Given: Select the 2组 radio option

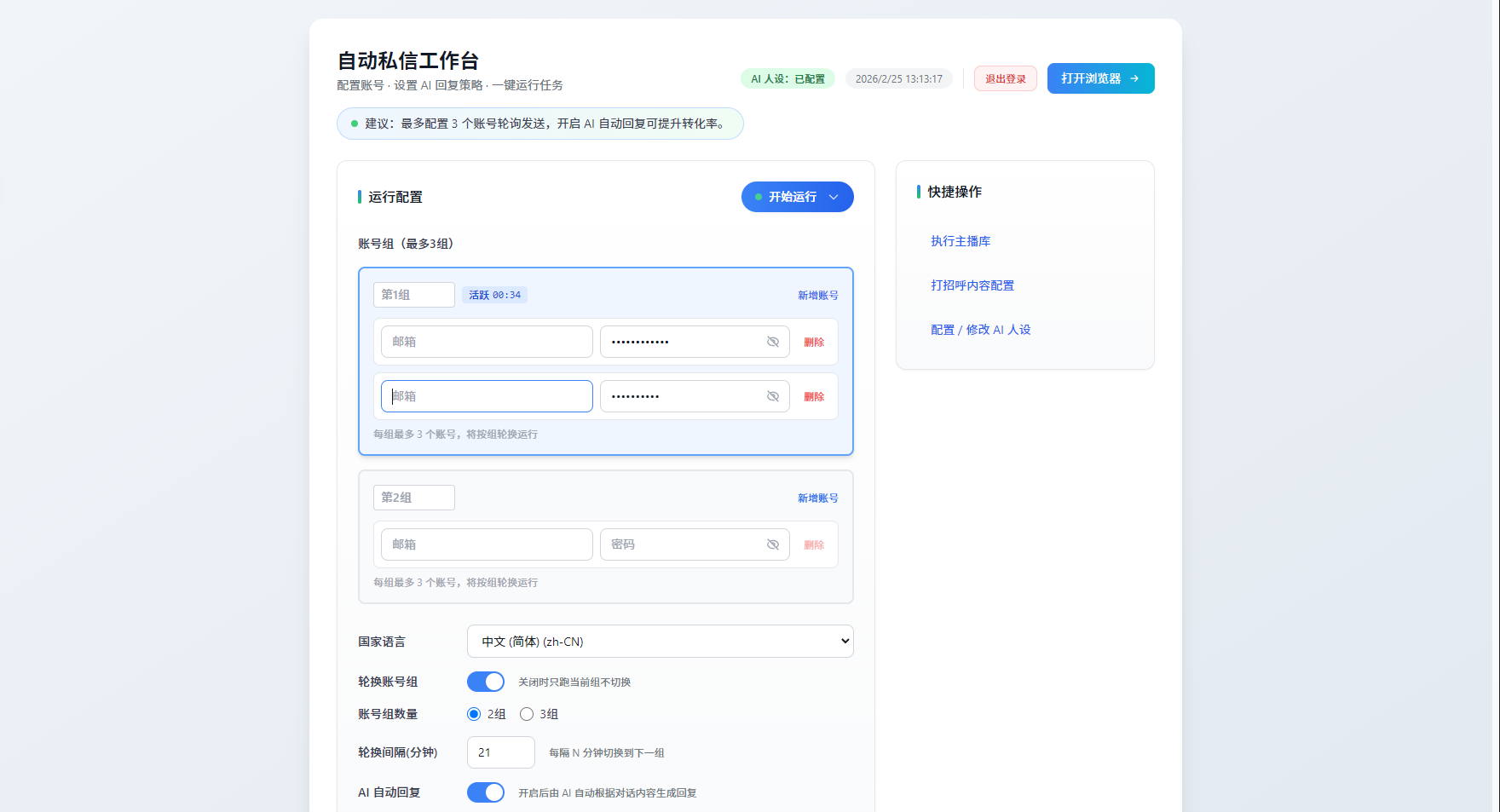Looking at the screenshot, I should [x=474, y=714].
